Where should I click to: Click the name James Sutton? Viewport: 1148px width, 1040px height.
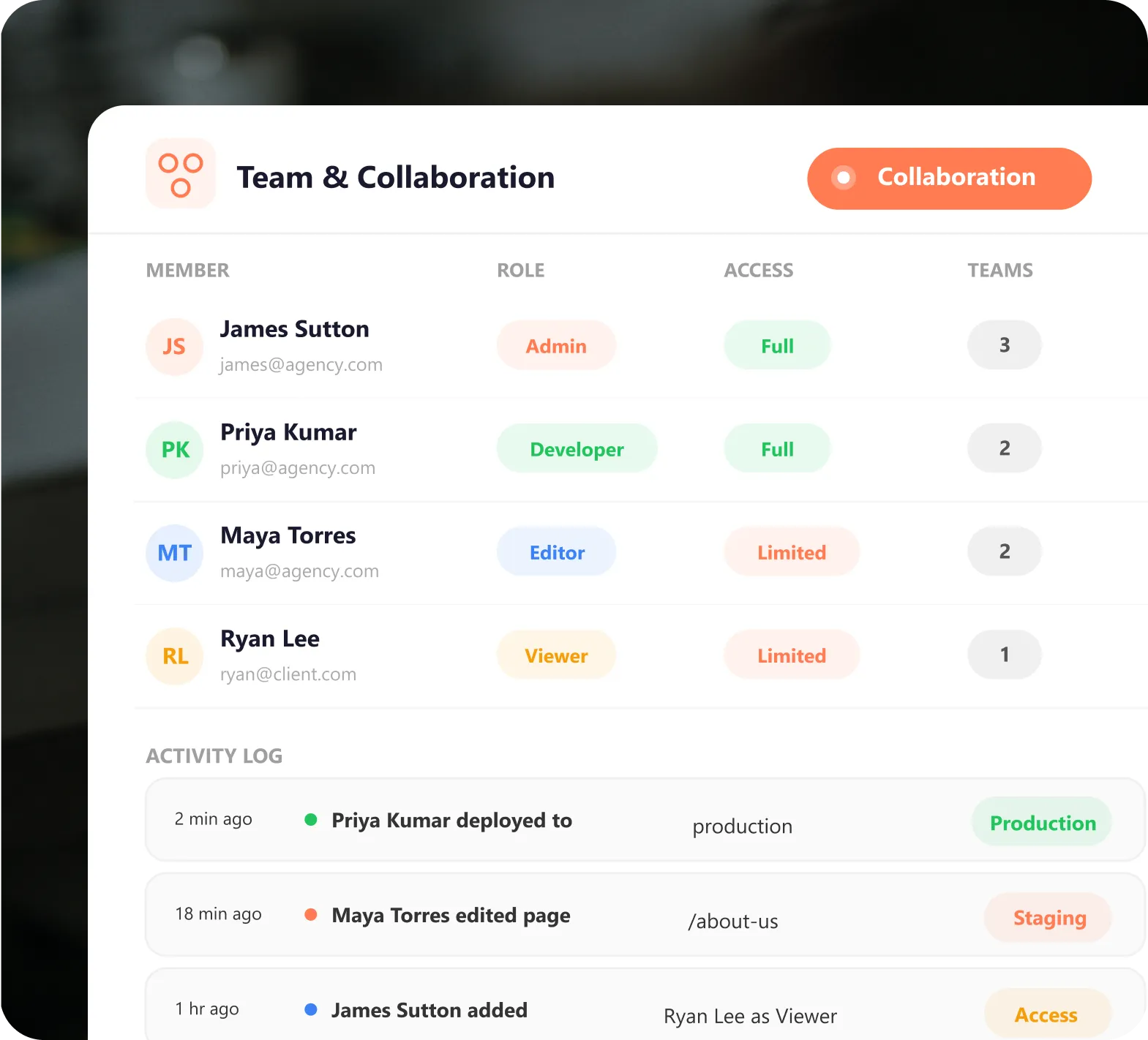pos(295,329)
